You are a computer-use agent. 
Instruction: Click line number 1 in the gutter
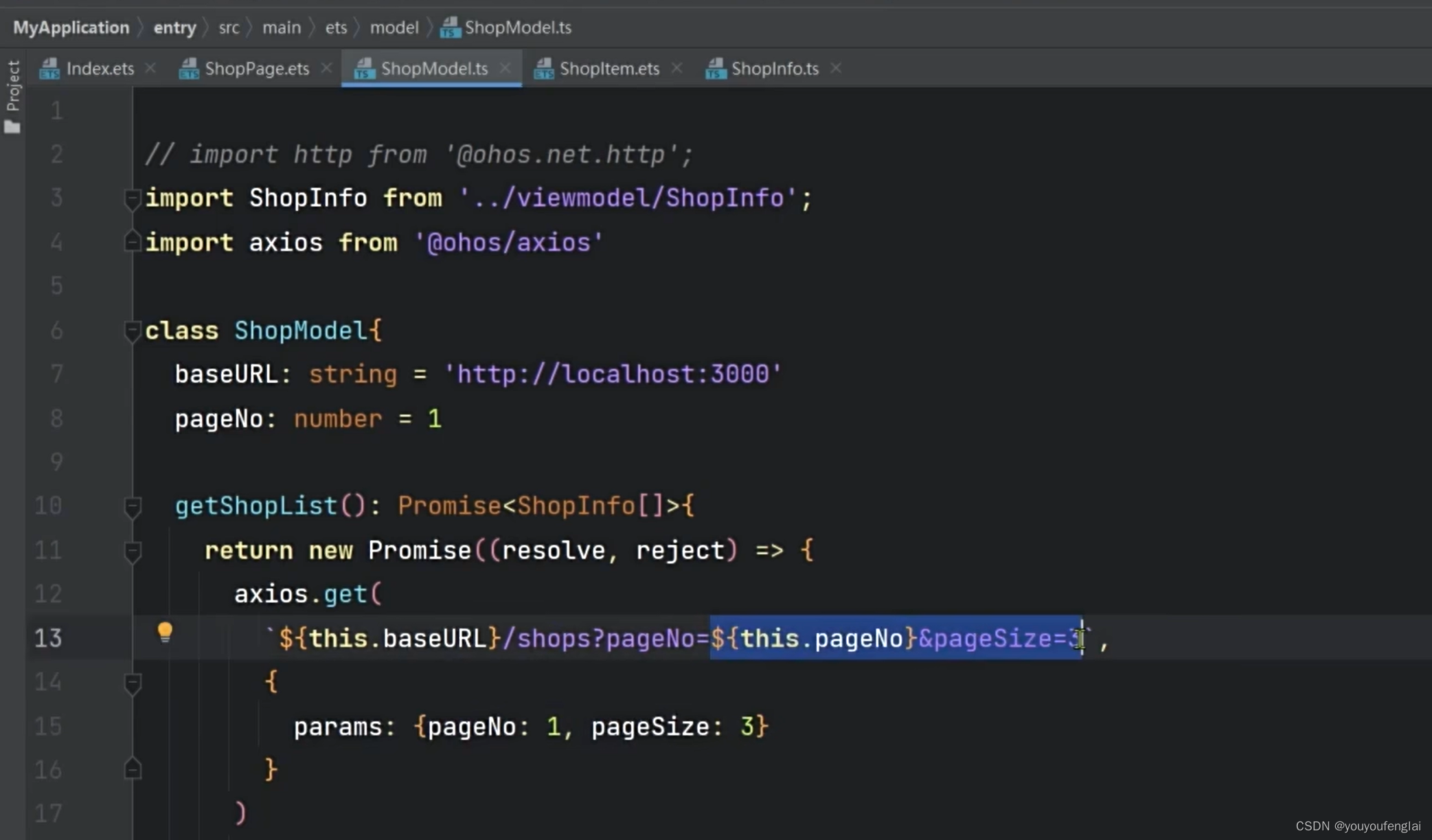click(x=56, y=111)
